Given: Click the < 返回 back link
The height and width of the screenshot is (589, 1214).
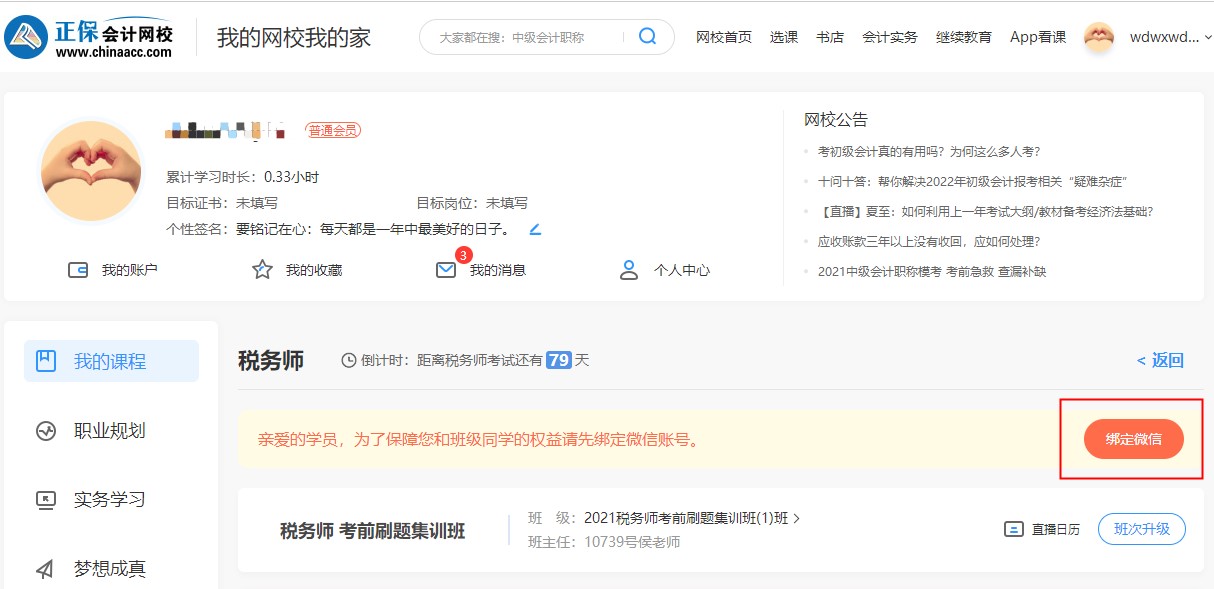Looking at the screenshot, I should coord(1160,361).
